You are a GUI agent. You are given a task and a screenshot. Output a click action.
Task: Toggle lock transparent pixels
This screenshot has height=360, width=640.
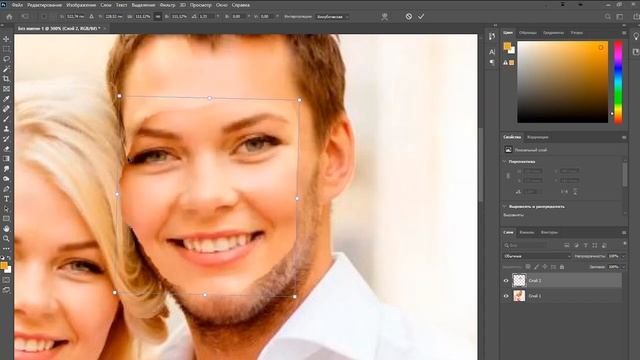[528, 267]
